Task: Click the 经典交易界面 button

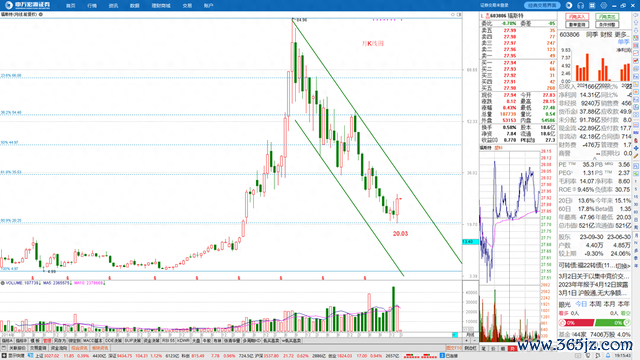Action: 542,6
